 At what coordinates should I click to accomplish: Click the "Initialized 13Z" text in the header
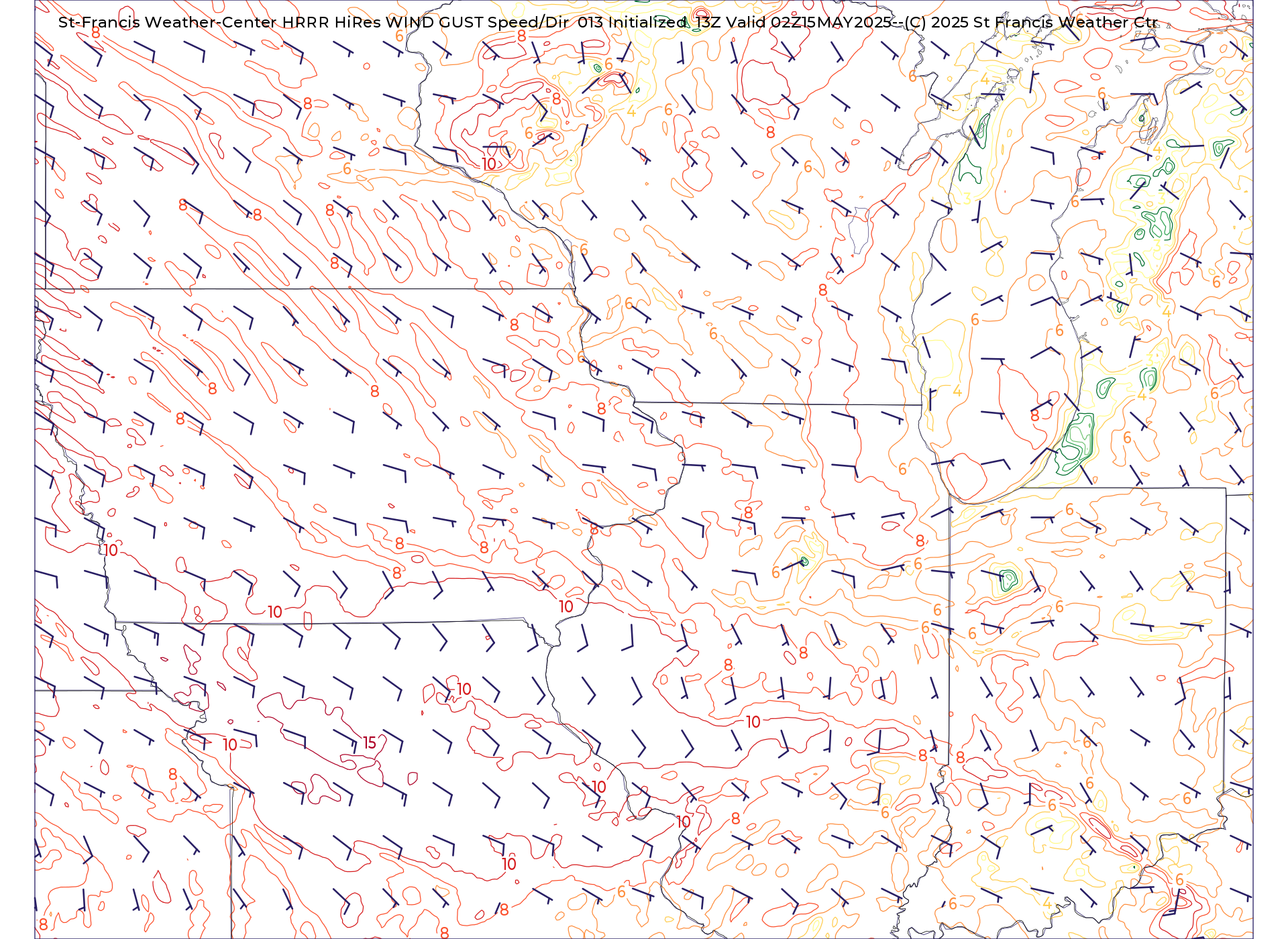[x=664, y=22]
